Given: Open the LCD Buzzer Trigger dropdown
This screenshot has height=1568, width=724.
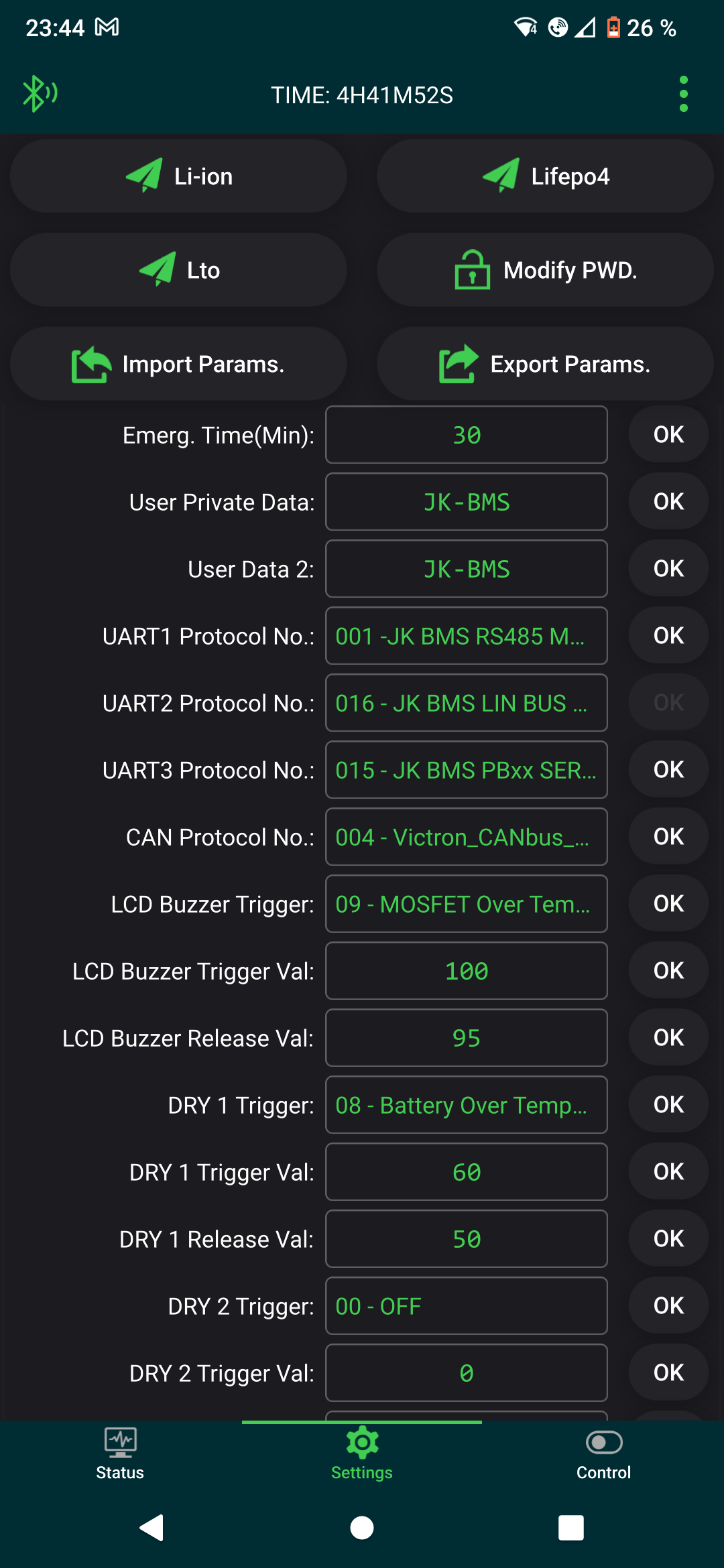Looking at the screenshot, I should point(466,904).
